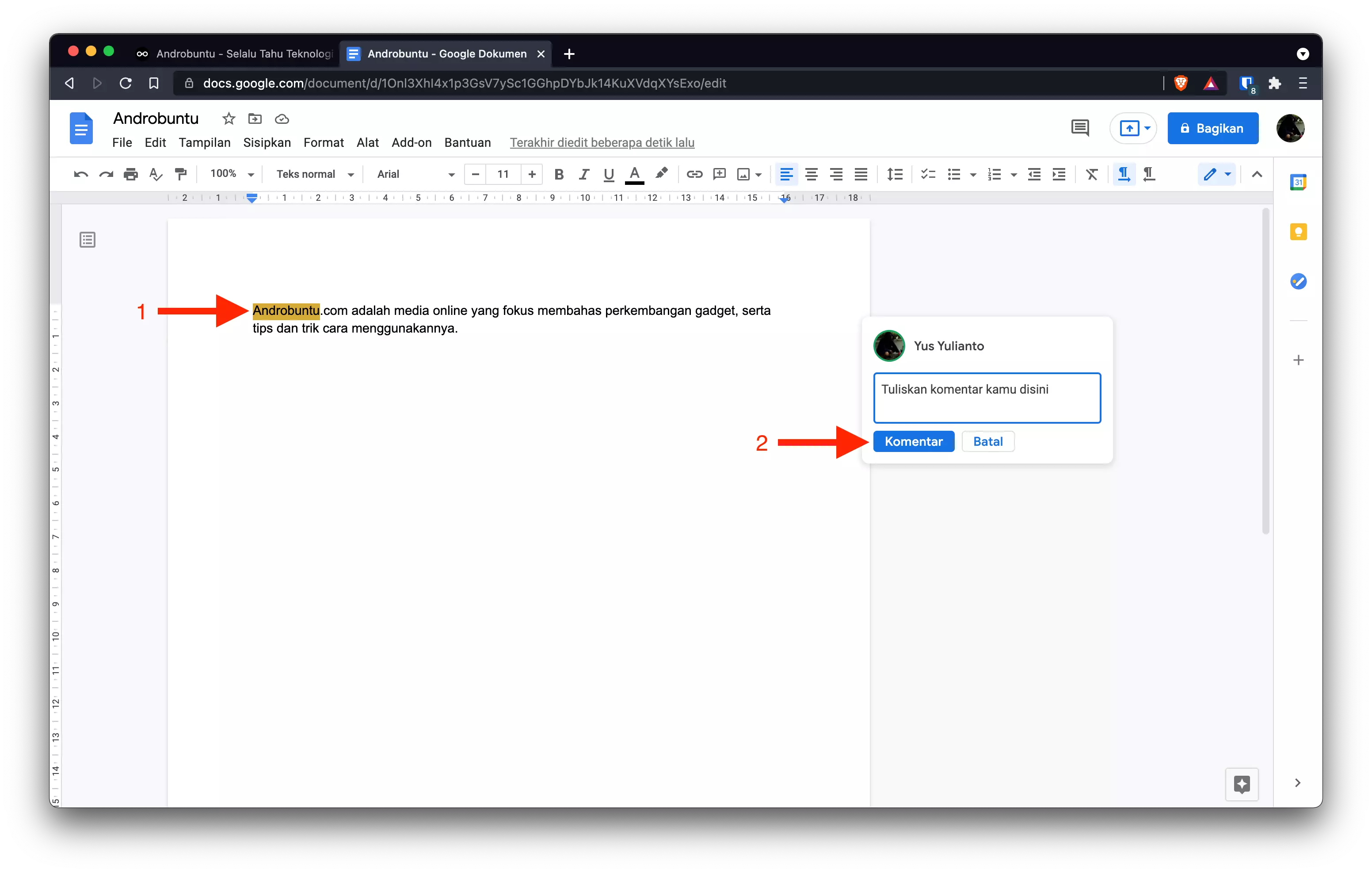Open the Sisipkan menu
1372x873 pixels.
[x=267, y=142]
